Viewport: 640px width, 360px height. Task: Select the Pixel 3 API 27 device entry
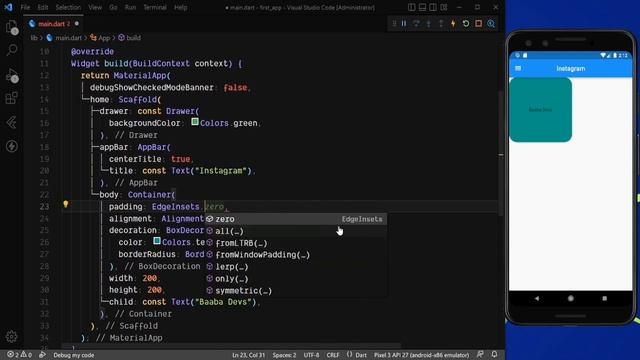pyautogui.click(x=421, y=355)
